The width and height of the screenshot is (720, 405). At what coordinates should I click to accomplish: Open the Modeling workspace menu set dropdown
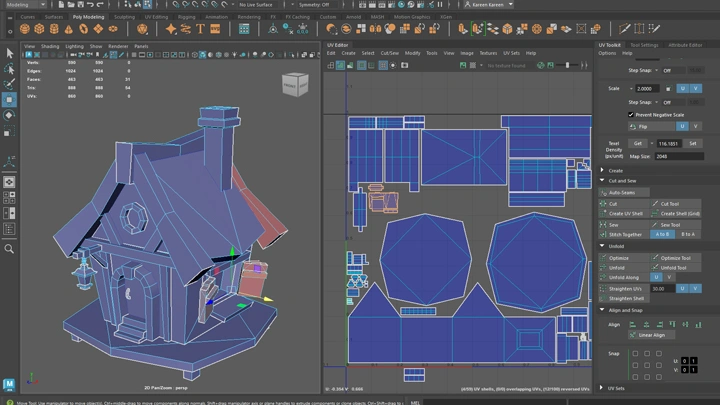[x=26, y=5]
